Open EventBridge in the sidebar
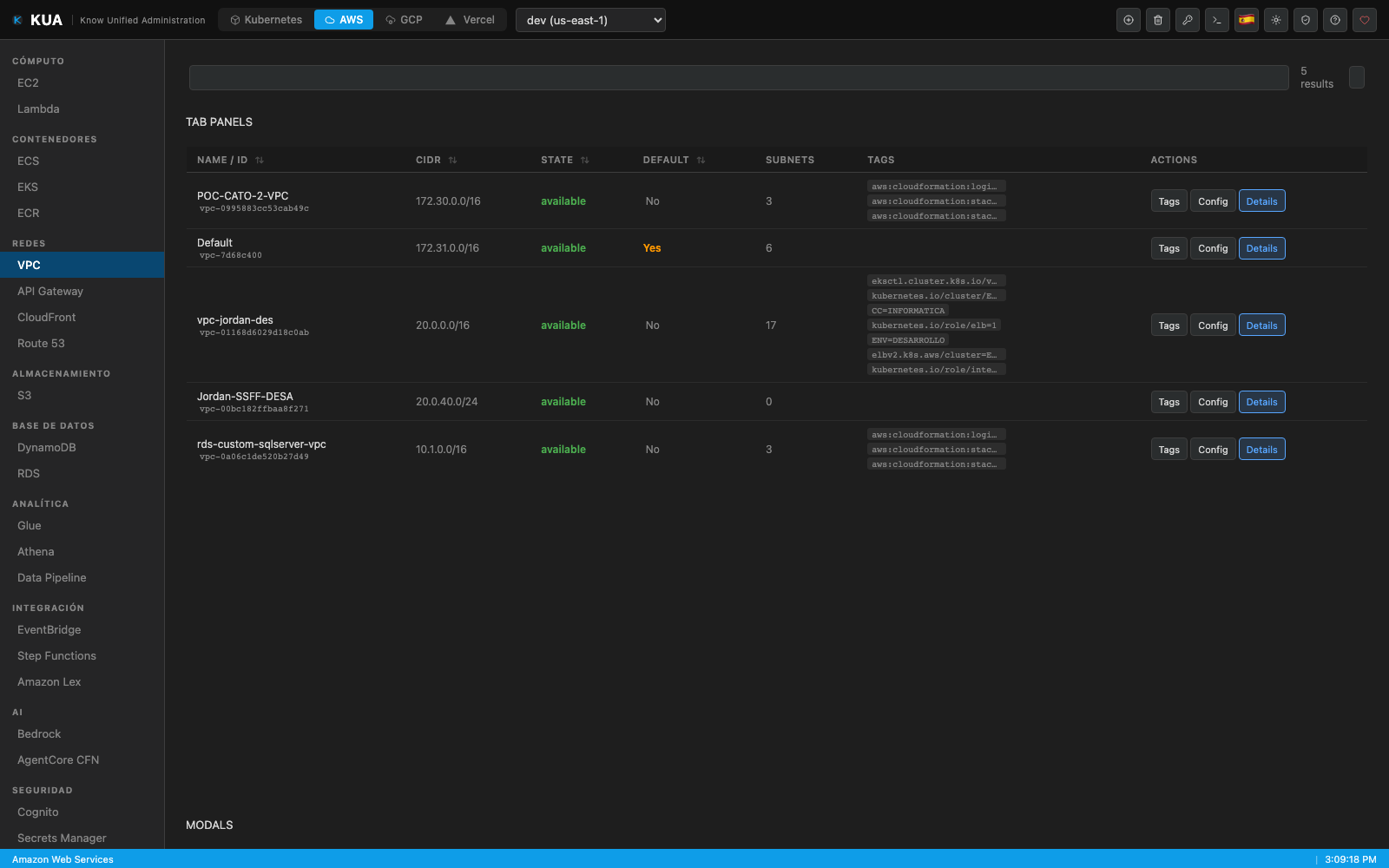Image resolution: width=1389 pixels, height=868 pixels. 82,630
